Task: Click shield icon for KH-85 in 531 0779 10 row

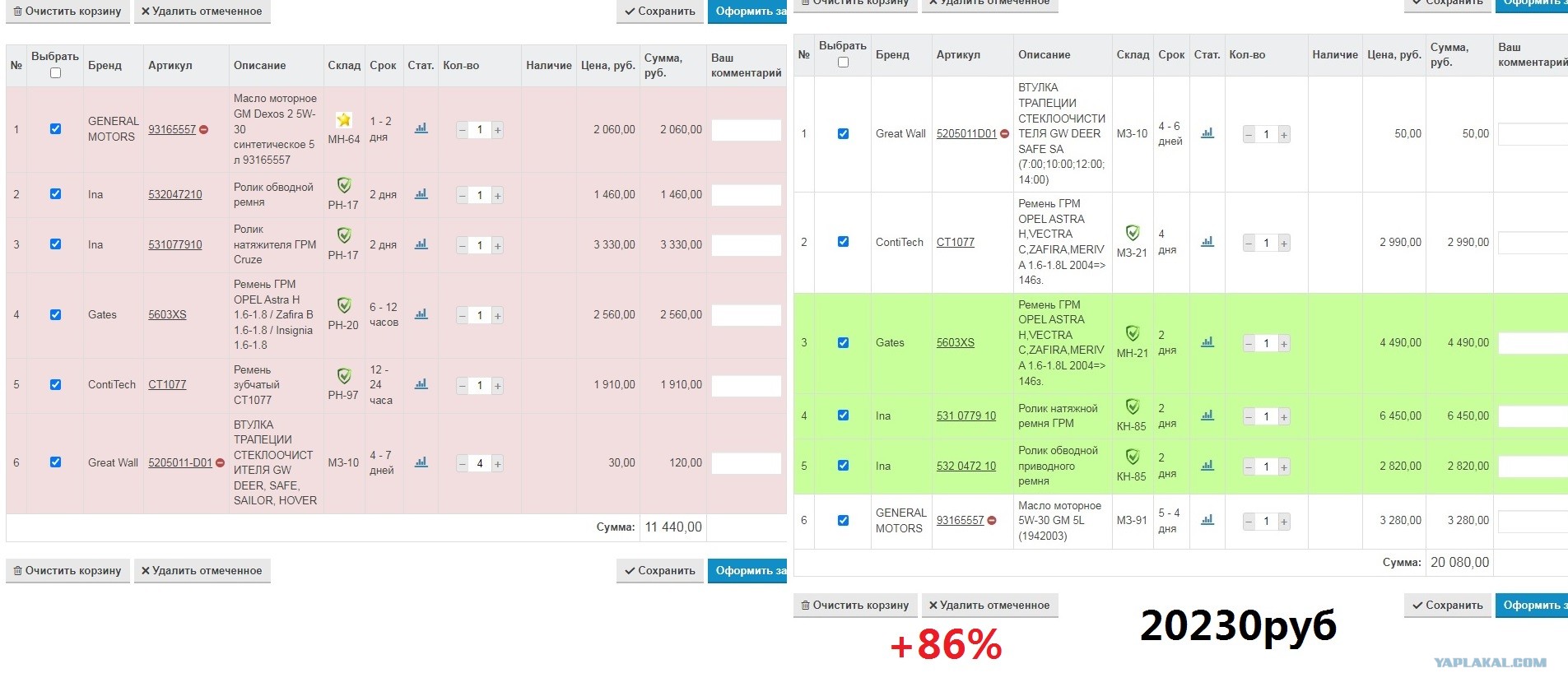Action: 1133,407
